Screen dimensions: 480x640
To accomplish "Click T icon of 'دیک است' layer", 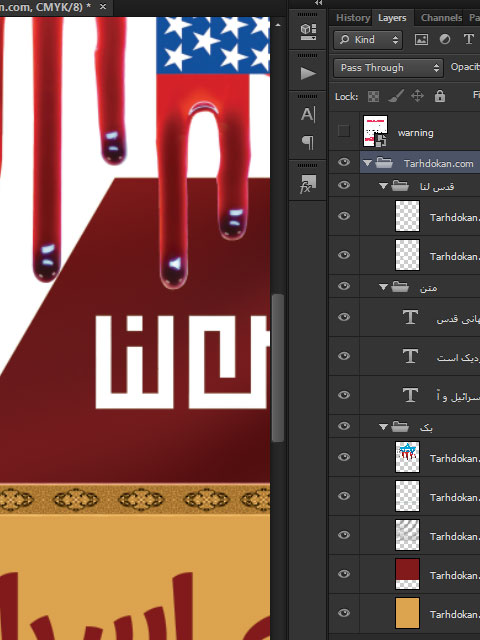I will point(410,356).
